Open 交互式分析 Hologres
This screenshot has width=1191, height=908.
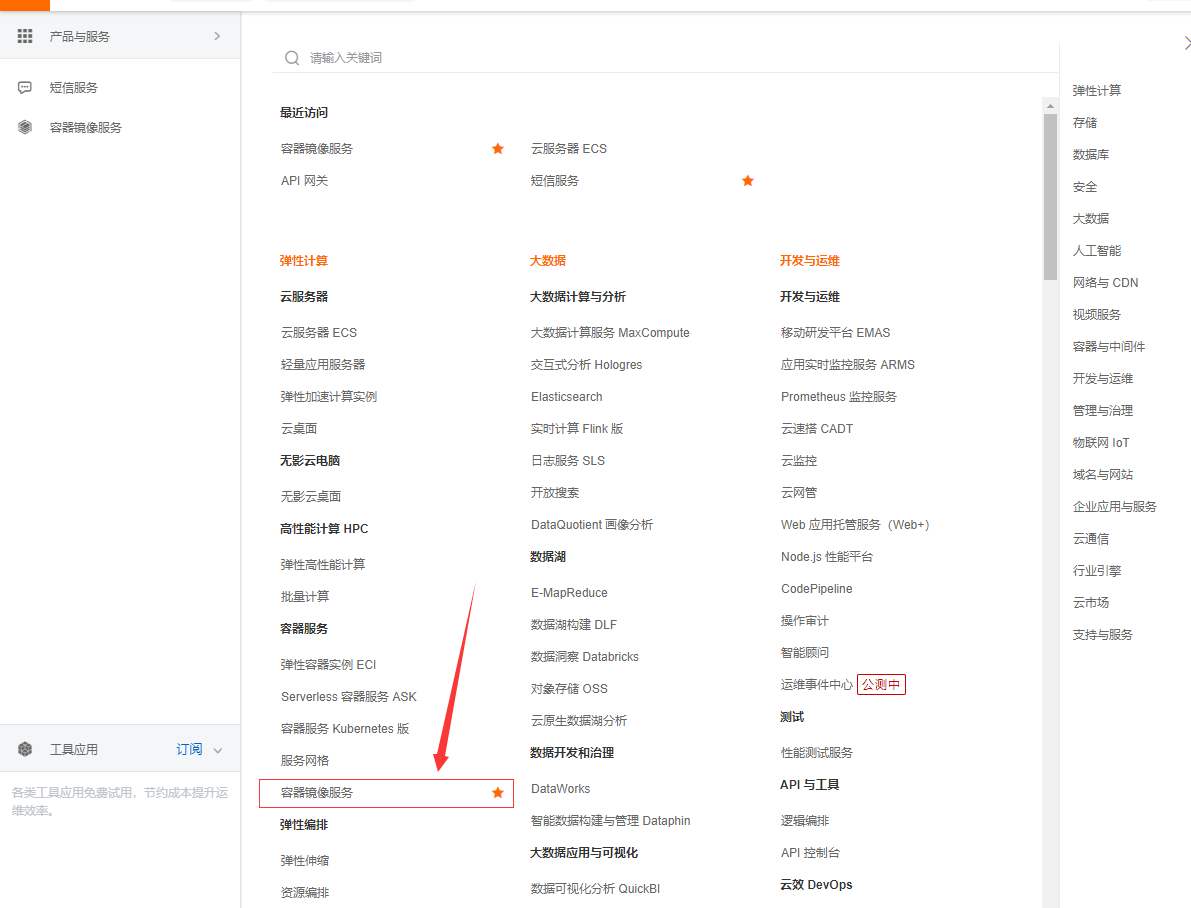[x=586, y=365]
